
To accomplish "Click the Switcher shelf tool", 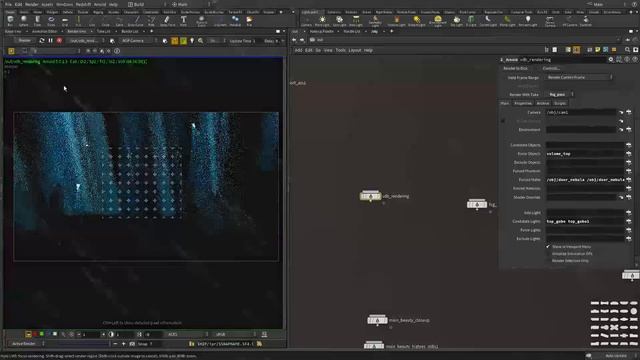I will coord(586,21).
